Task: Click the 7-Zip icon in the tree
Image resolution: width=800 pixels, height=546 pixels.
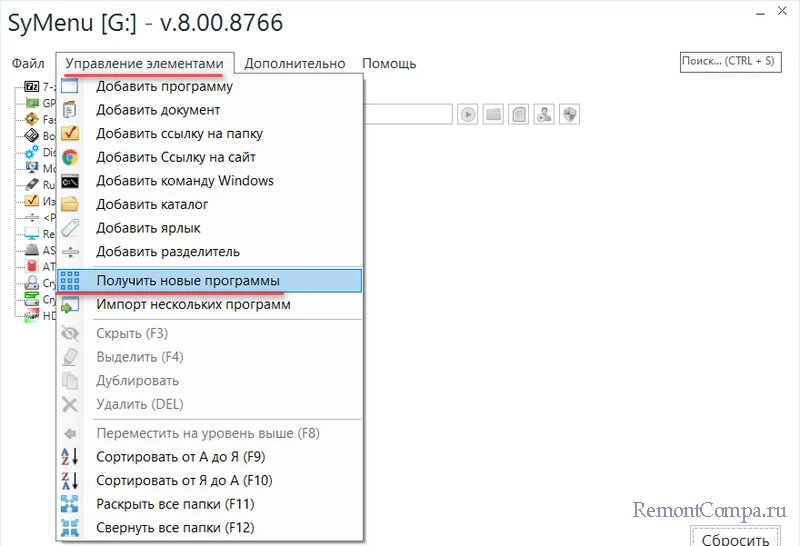Action: coord(32,87)
